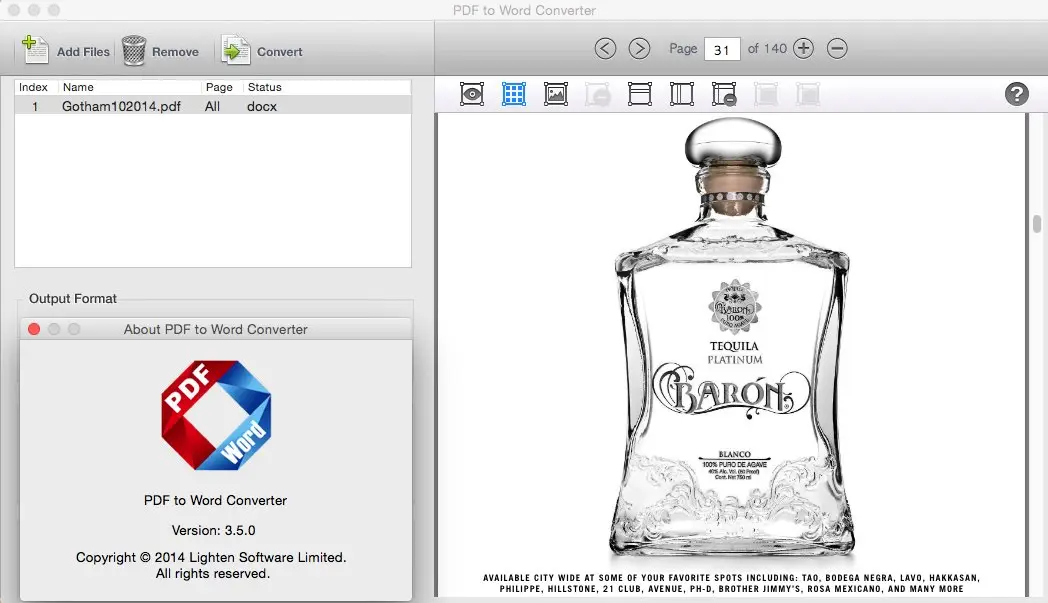
Task: Zoom out with the minus circle icon
Action: (837, 48)
